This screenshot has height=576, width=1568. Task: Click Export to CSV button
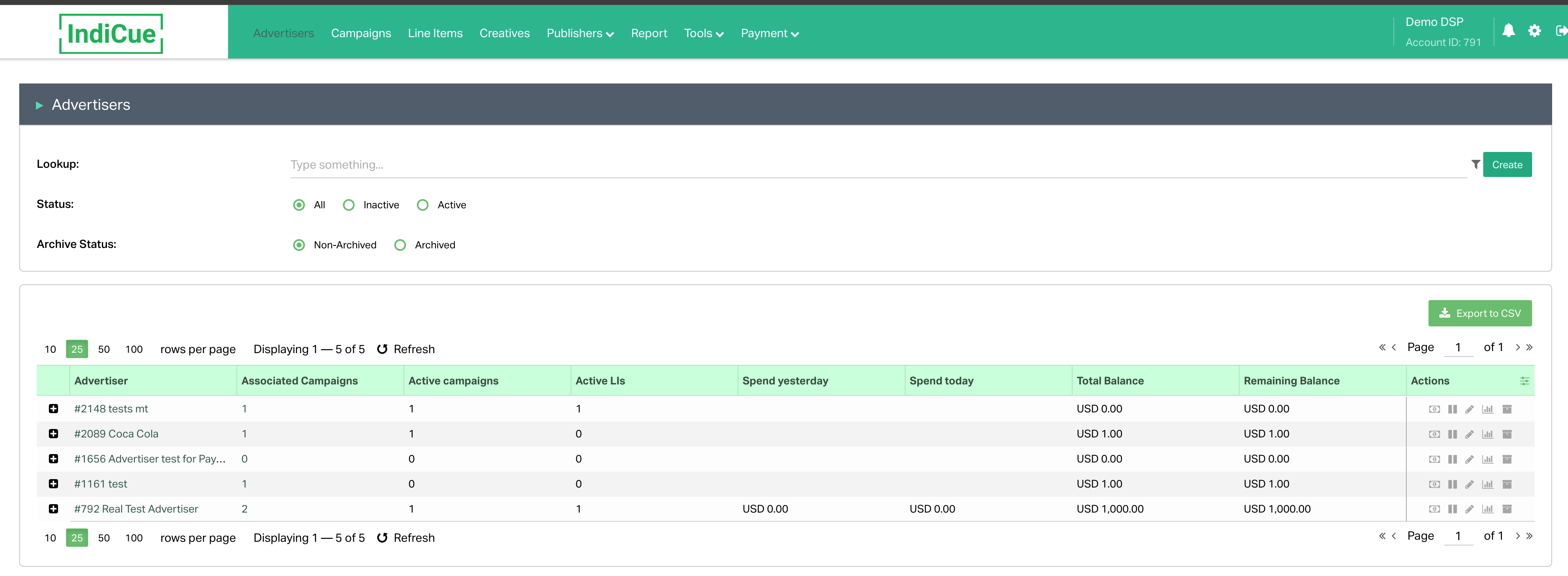click(x=1480, y=313)
